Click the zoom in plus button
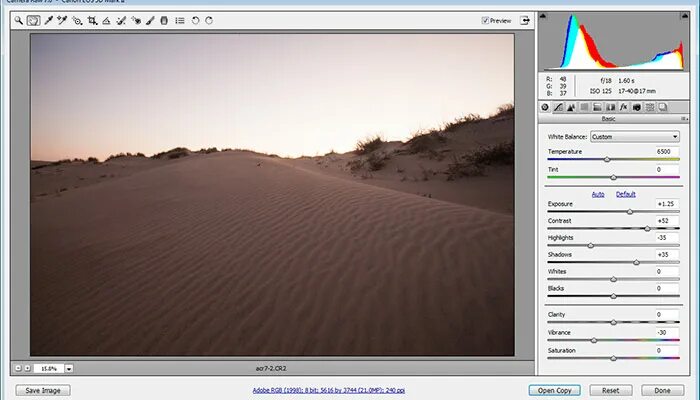The image size is (700, 400). coord(27,368)
